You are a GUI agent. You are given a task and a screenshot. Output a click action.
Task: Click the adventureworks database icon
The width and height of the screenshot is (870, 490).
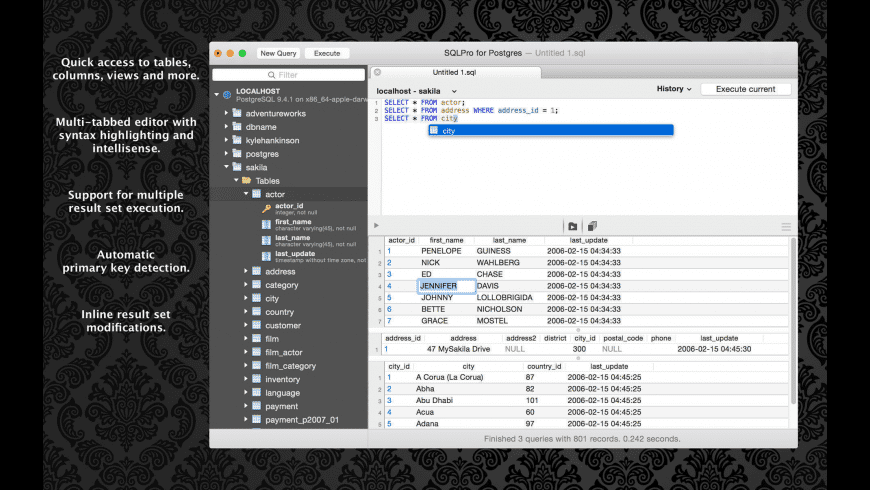click(237, 113)
